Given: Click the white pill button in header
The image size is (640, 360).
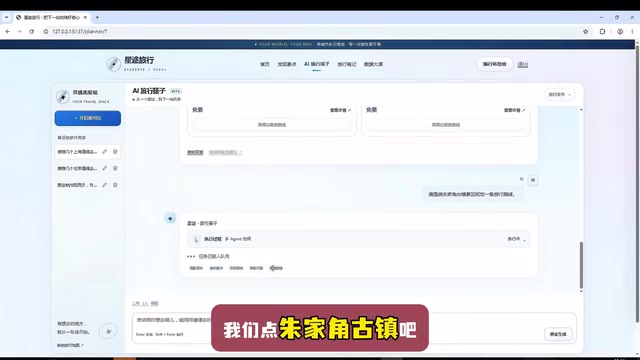Looking at the screenshot, I should coord(495,64).
